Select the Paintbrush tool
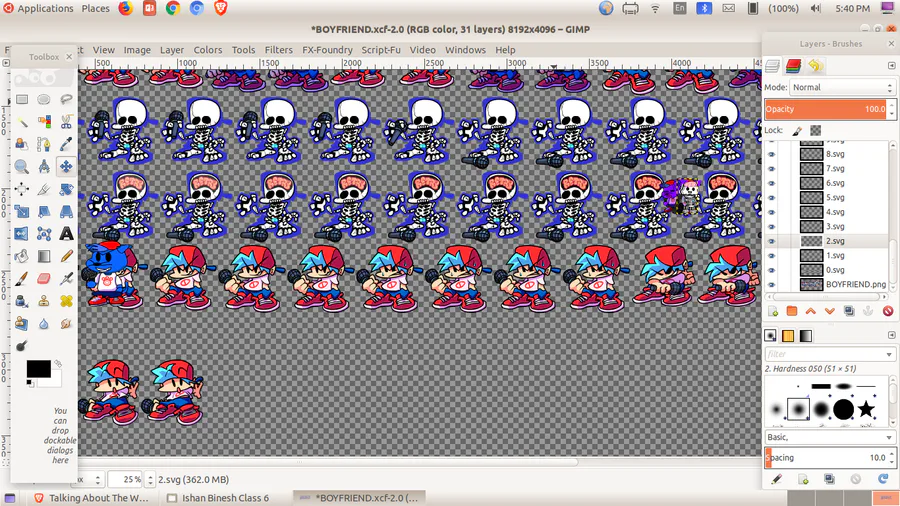900x506 pixels. pyautogui.click(x=22, y=278)
